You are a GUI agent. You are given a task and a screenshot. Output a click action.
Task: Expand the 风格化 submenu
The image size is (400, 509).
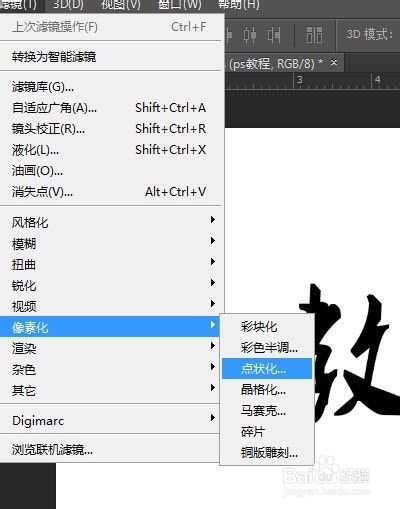tap(110, 222)
